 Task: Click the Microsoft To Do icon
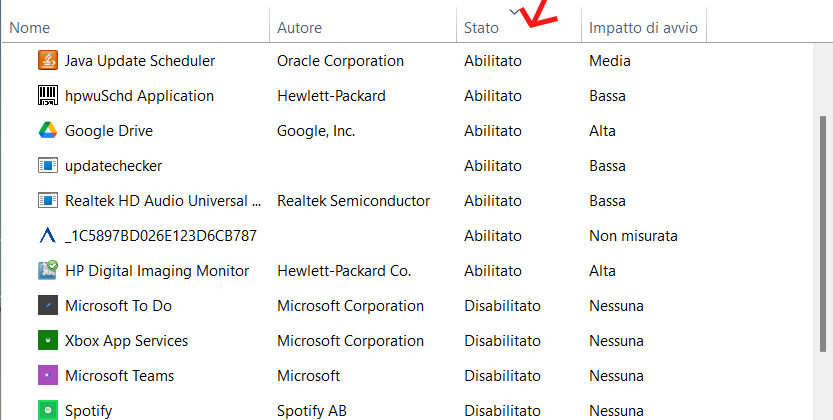tap(47, 306)
